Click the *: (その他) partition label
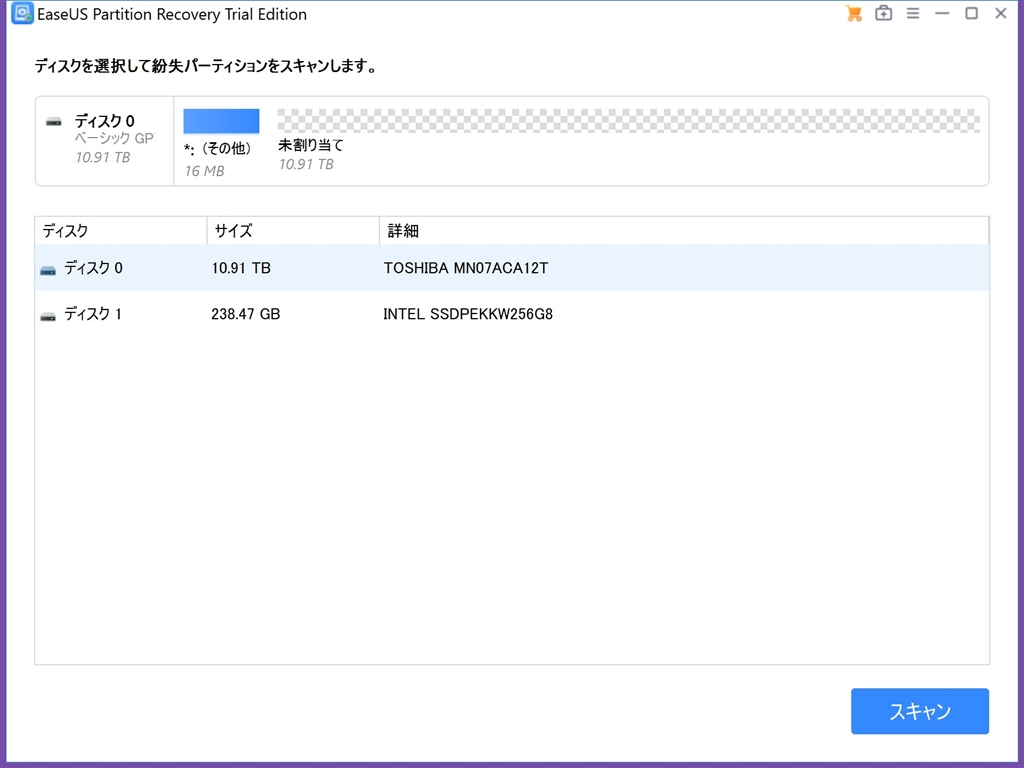Screen dimensions: 1024x768 (x=217, y=149)
